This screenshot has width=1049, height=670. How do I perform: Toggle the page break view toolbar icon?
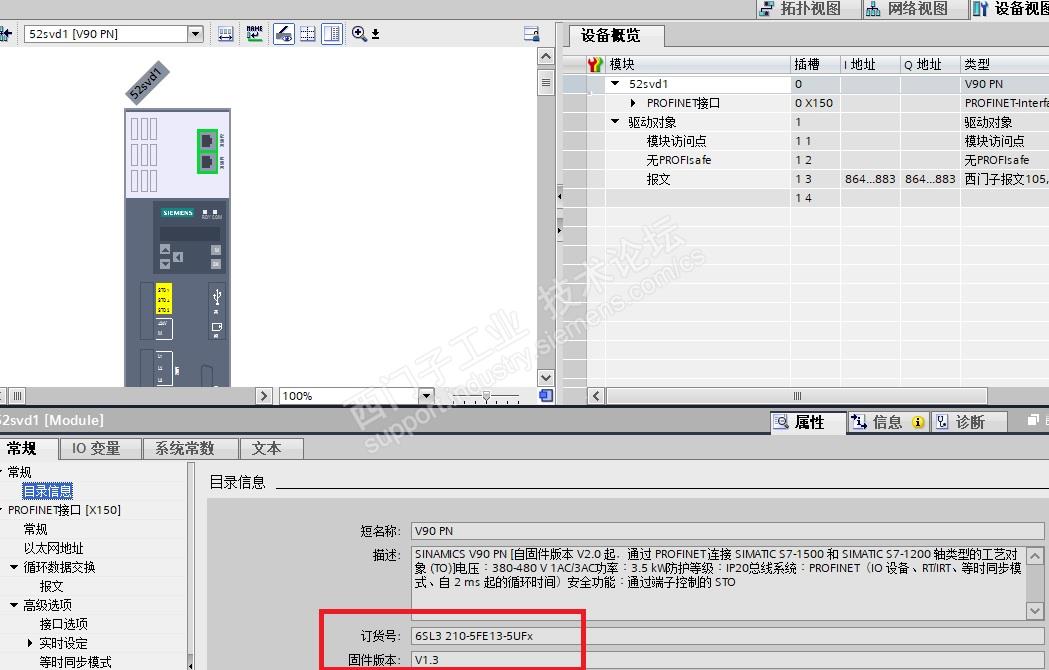(x=332, y=33)
